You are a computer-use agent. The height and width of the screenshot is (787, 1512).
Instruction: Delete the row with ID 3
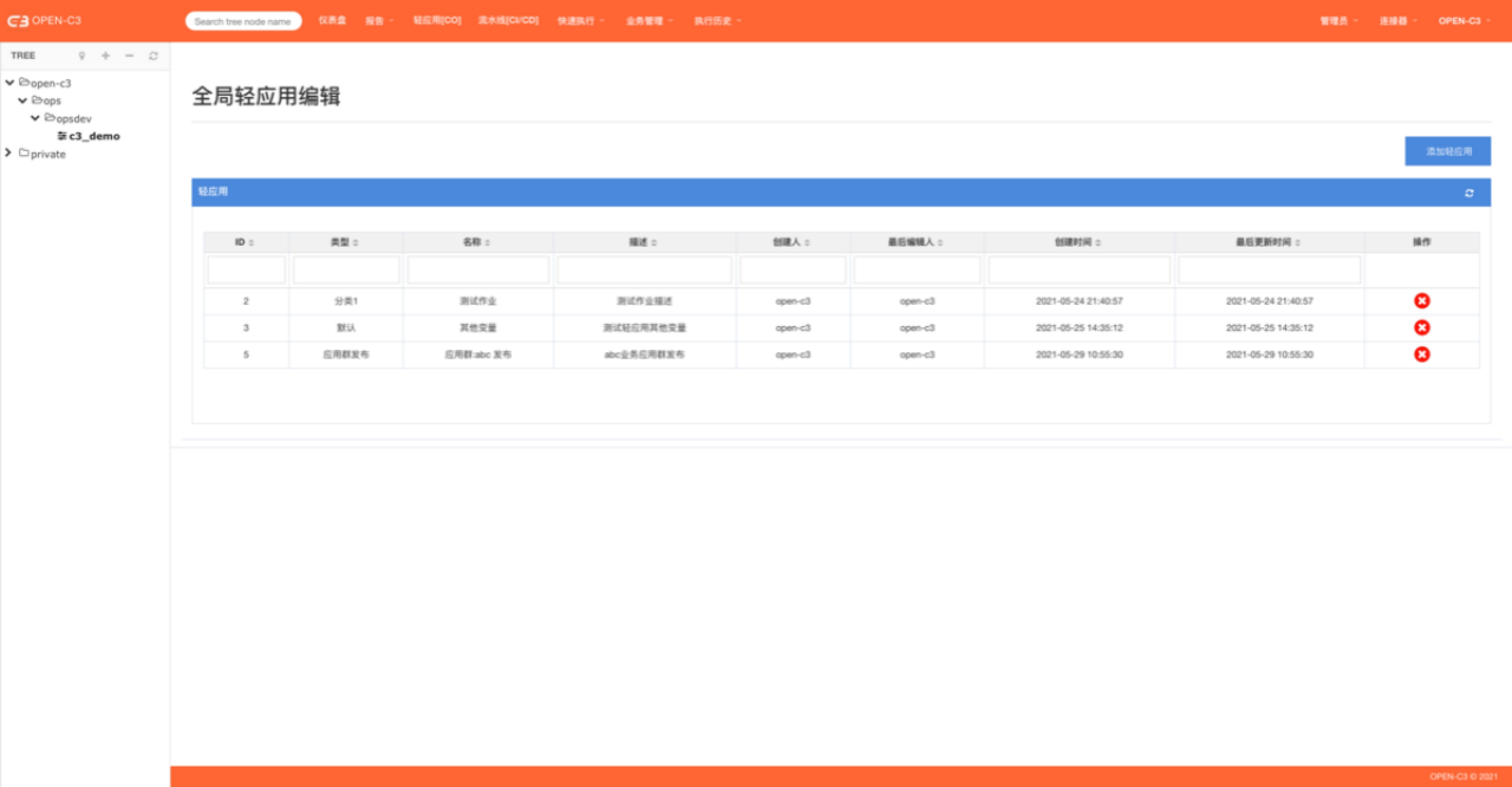[x=1422, y=327]
